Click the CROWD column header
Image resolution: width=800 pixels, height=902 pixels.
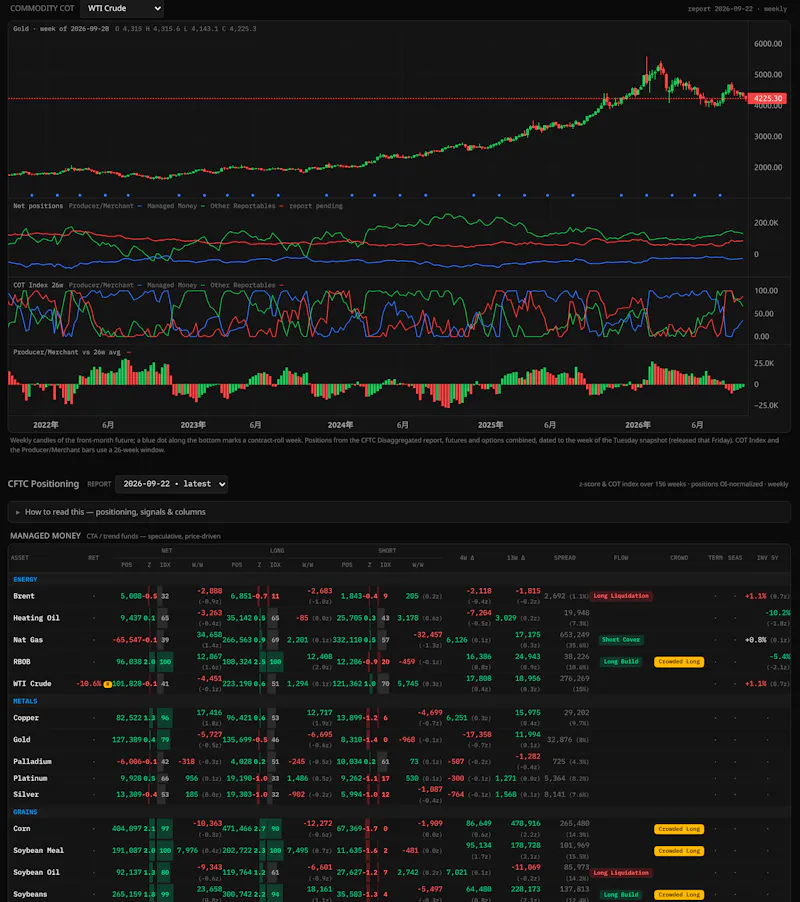[x=679, y=557]
